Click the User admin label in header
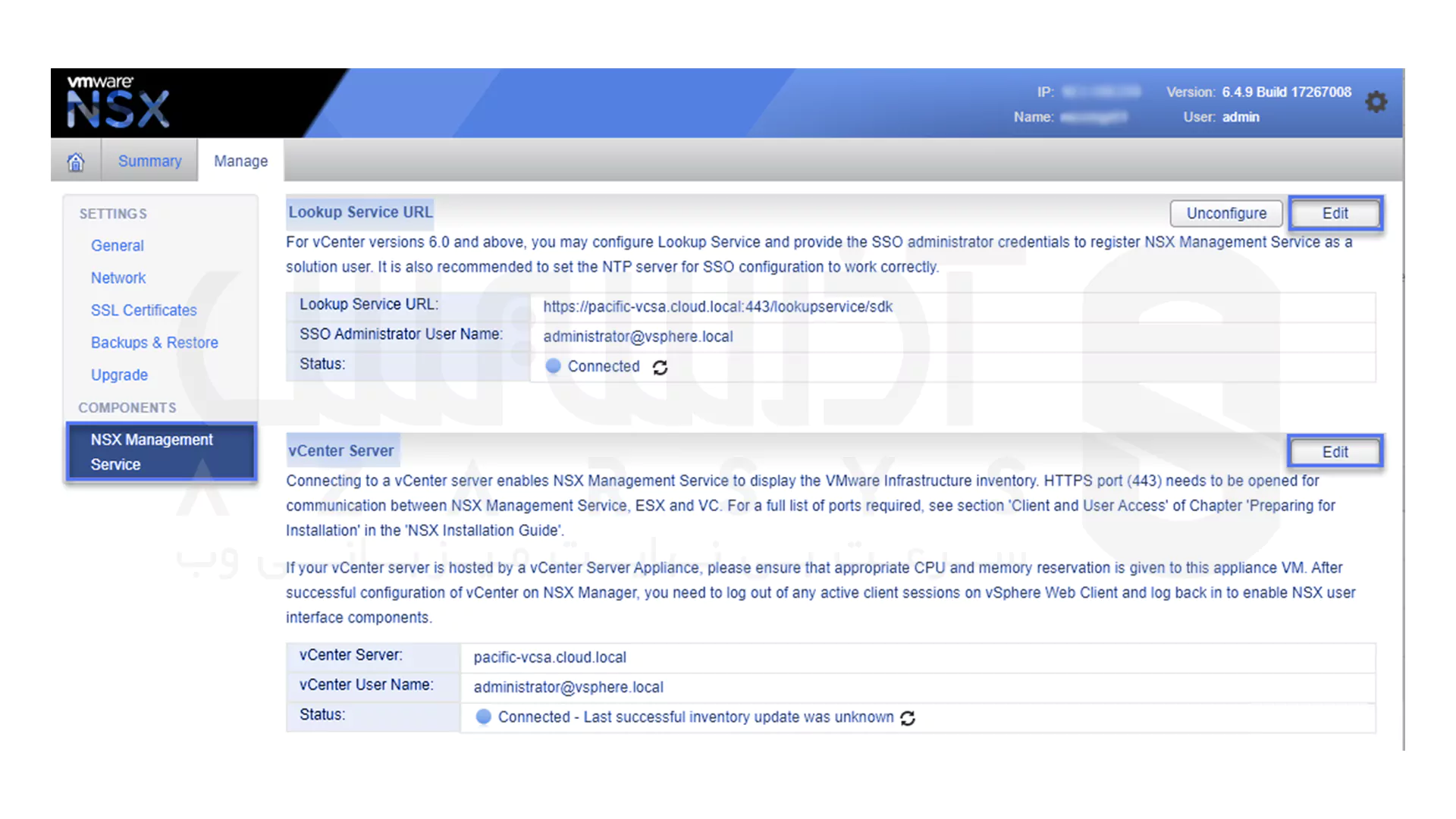 pyautogui.click(x=1221, y=117)
